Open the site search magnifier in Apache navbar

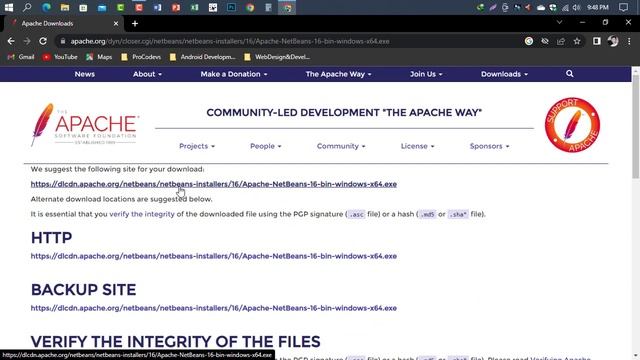tap(570, 74)
